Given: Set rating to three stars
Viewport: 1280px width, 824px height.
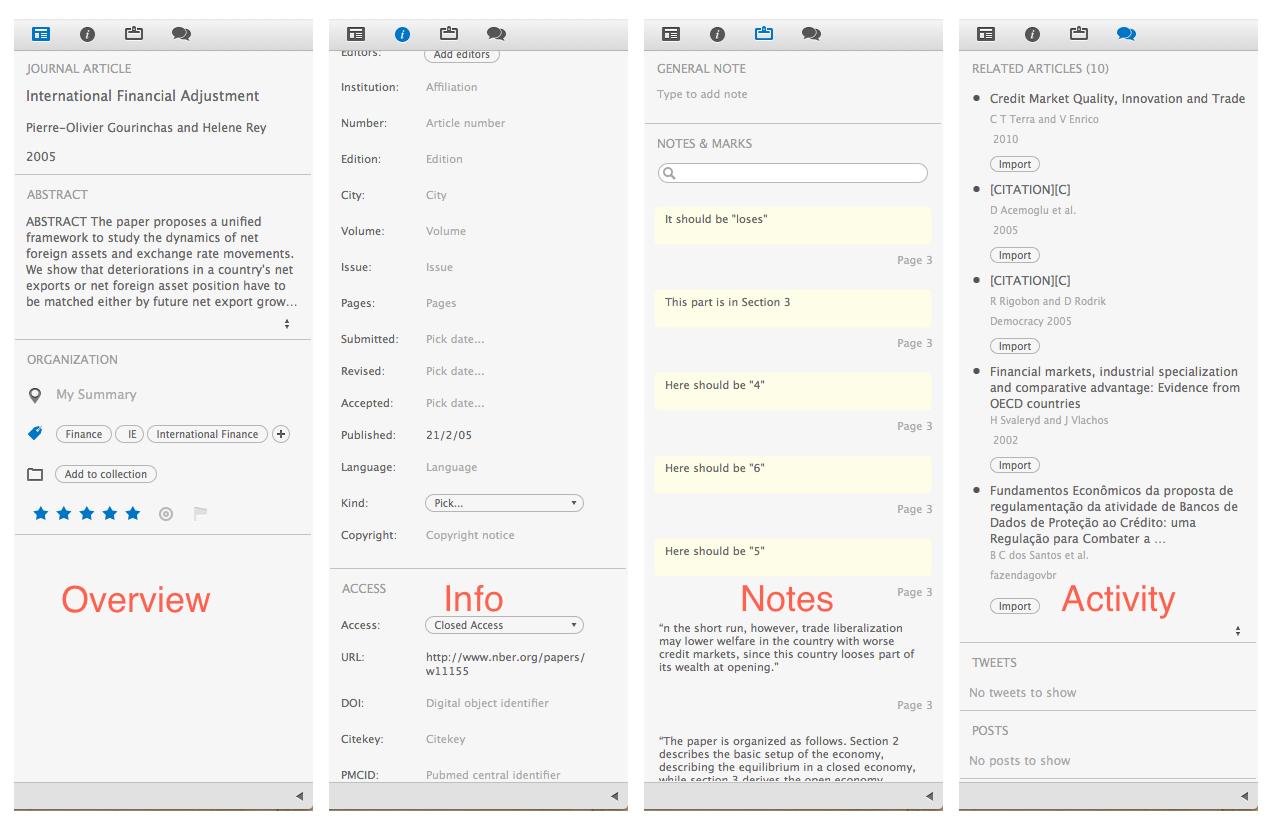Looking at the screenshot, I should coord(87,513).
